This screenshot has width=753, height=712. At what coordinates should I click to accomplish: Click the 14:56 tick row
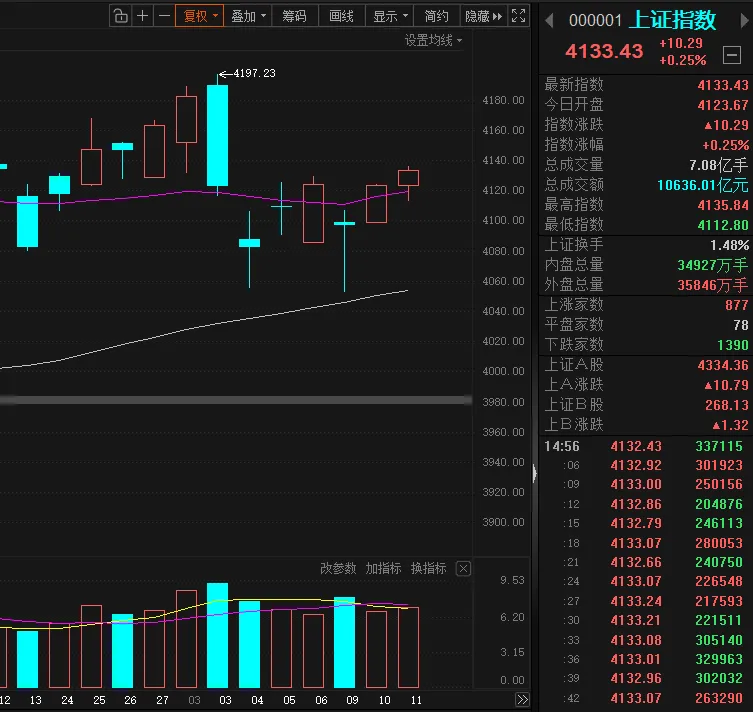tap(646, 447)
